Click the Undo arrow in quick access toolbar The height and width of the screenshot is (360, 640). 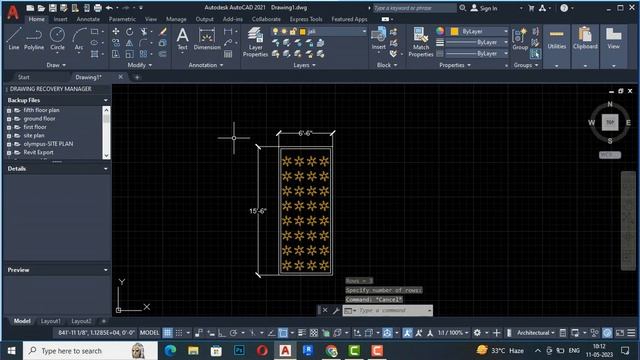coord(109,8)
